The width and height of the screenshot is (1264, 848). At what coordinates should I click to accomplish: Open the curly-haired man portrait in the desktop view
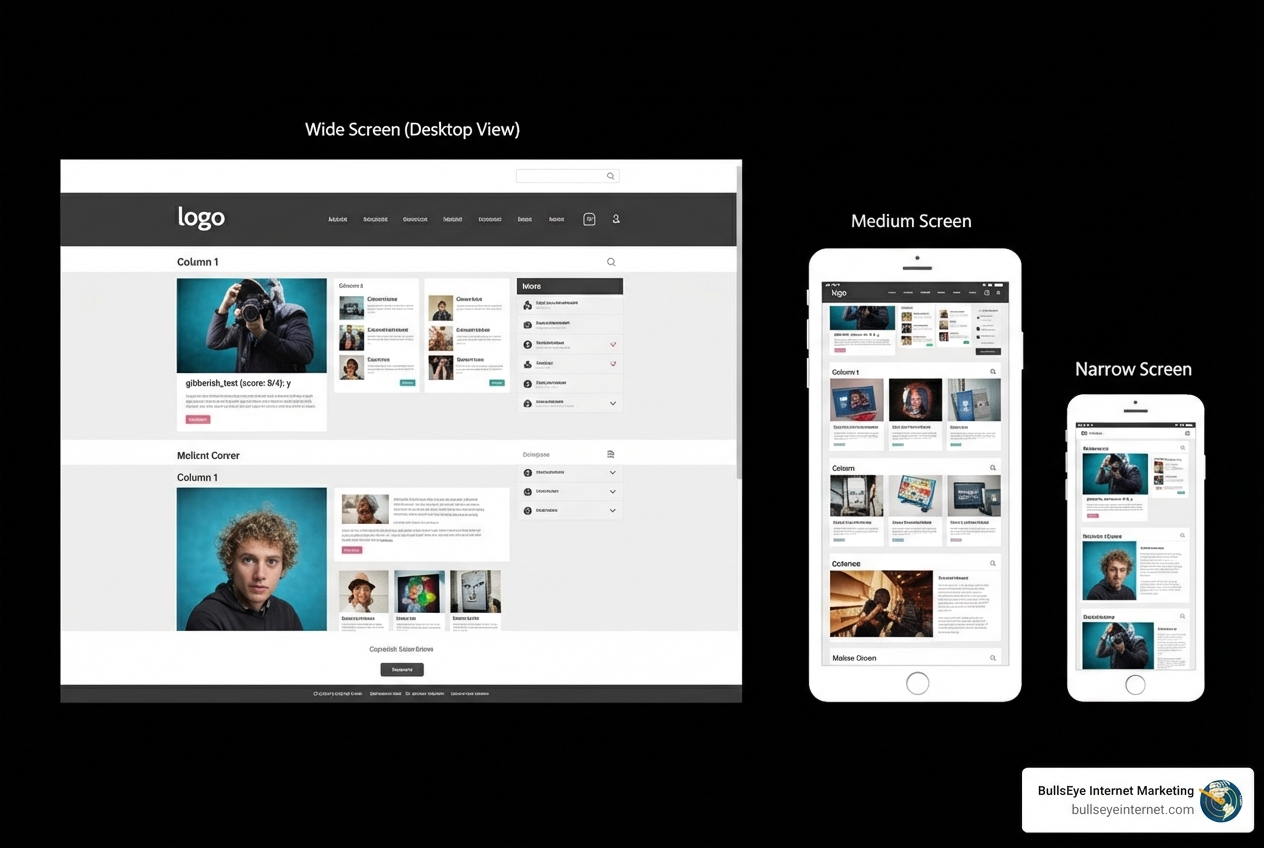[x=252, y=559]
